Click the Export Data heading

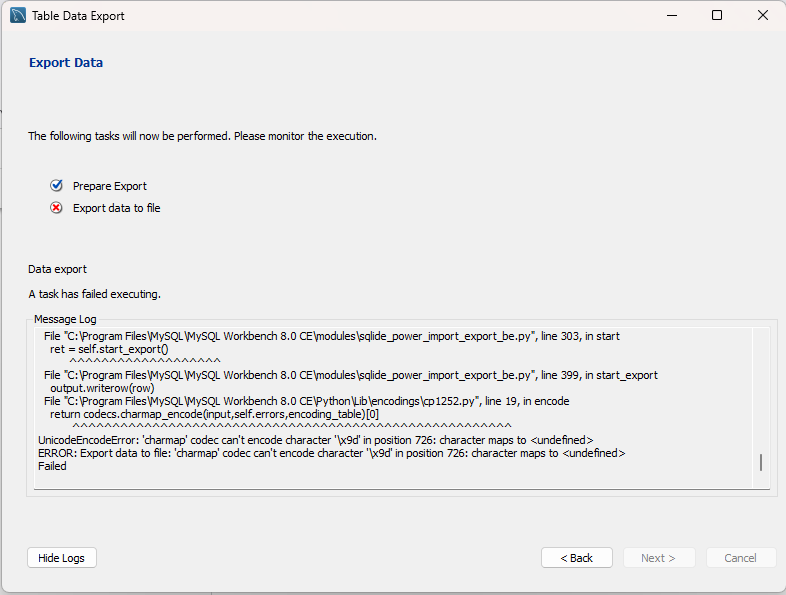pyautogui.click(x=66, y=63)
